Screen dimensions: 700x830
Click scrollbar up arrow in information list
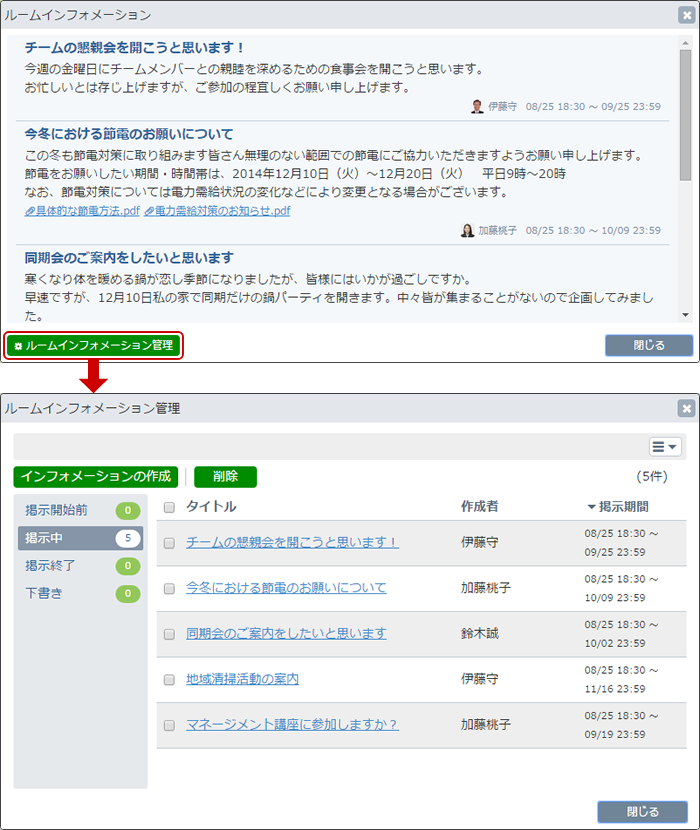pyautogui.click(x=685, y=43)
